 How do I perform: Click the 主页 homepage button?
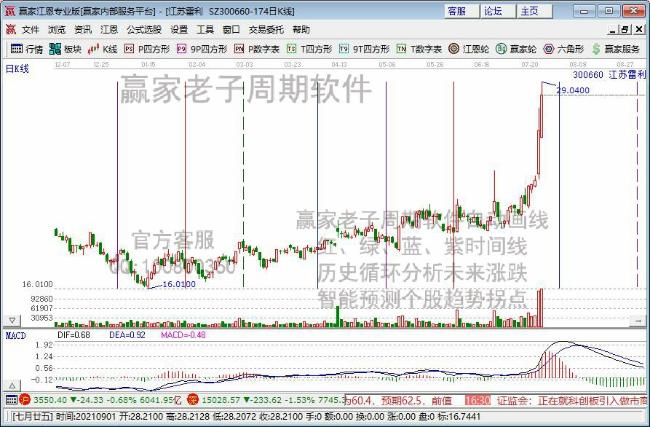click(535, 11)
